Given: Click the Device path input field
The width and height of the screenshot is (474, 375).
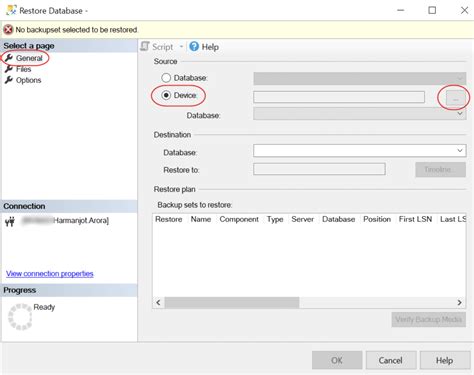Looking at the screenshot, I should pos(339,97).
